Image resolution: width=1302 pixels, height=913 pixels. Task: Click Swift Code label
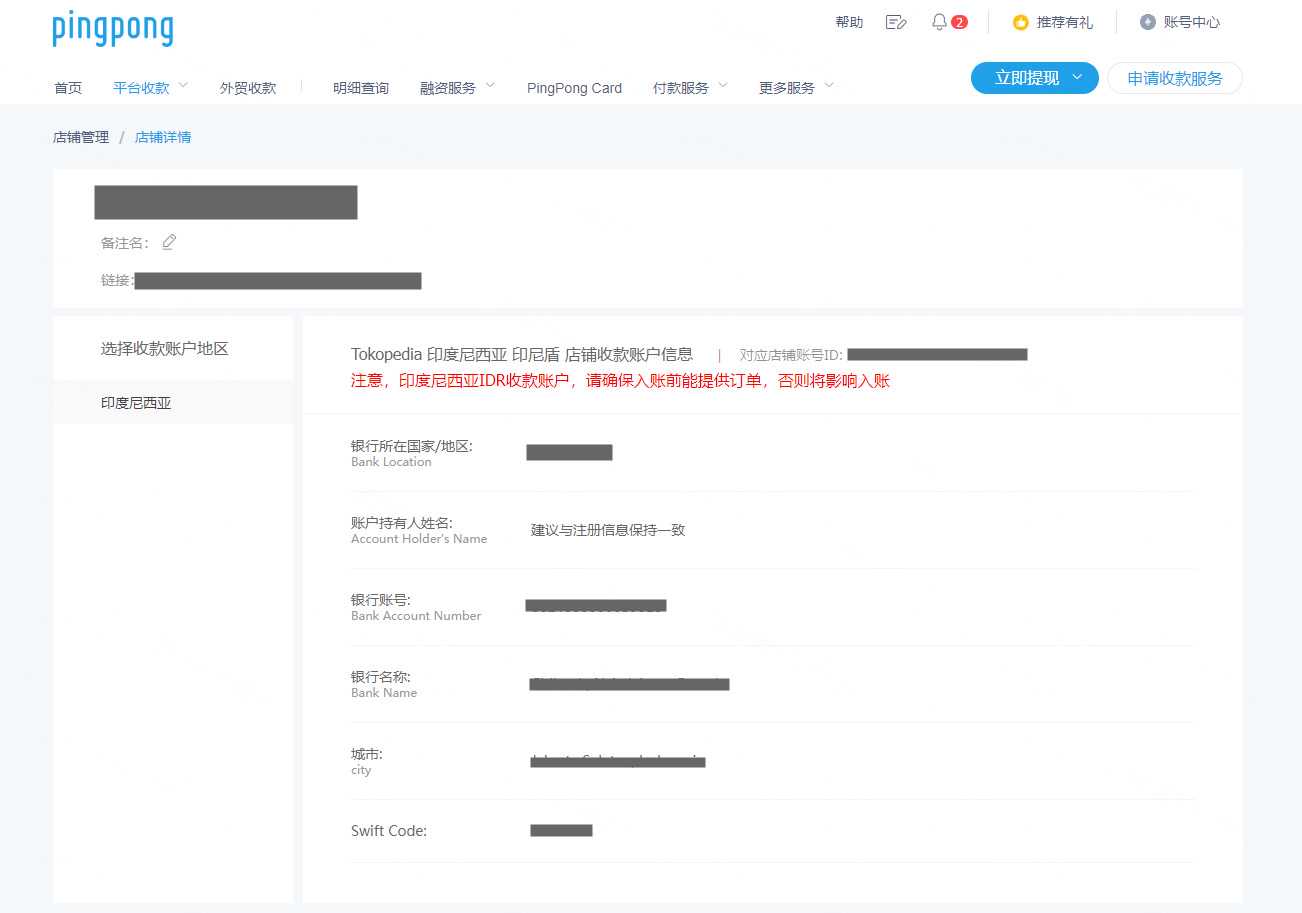[389, 831]
